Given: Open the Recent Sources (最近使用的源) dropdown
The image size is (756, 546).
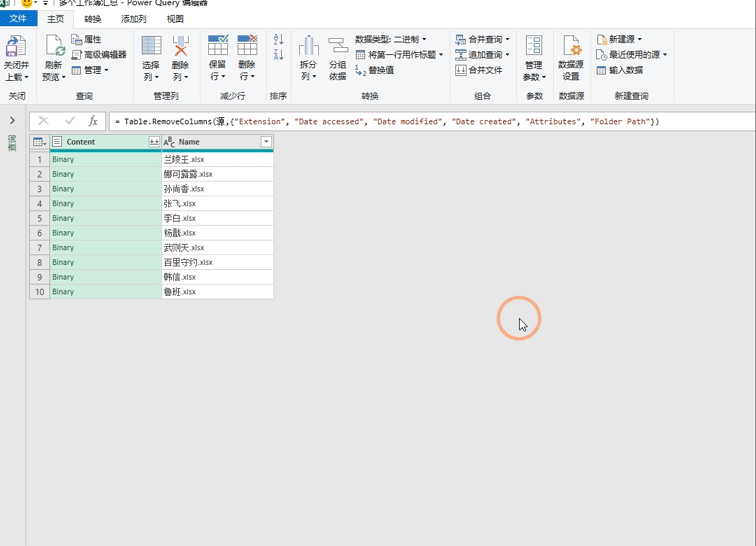Looking at the screenshot, I should point(632,55).
